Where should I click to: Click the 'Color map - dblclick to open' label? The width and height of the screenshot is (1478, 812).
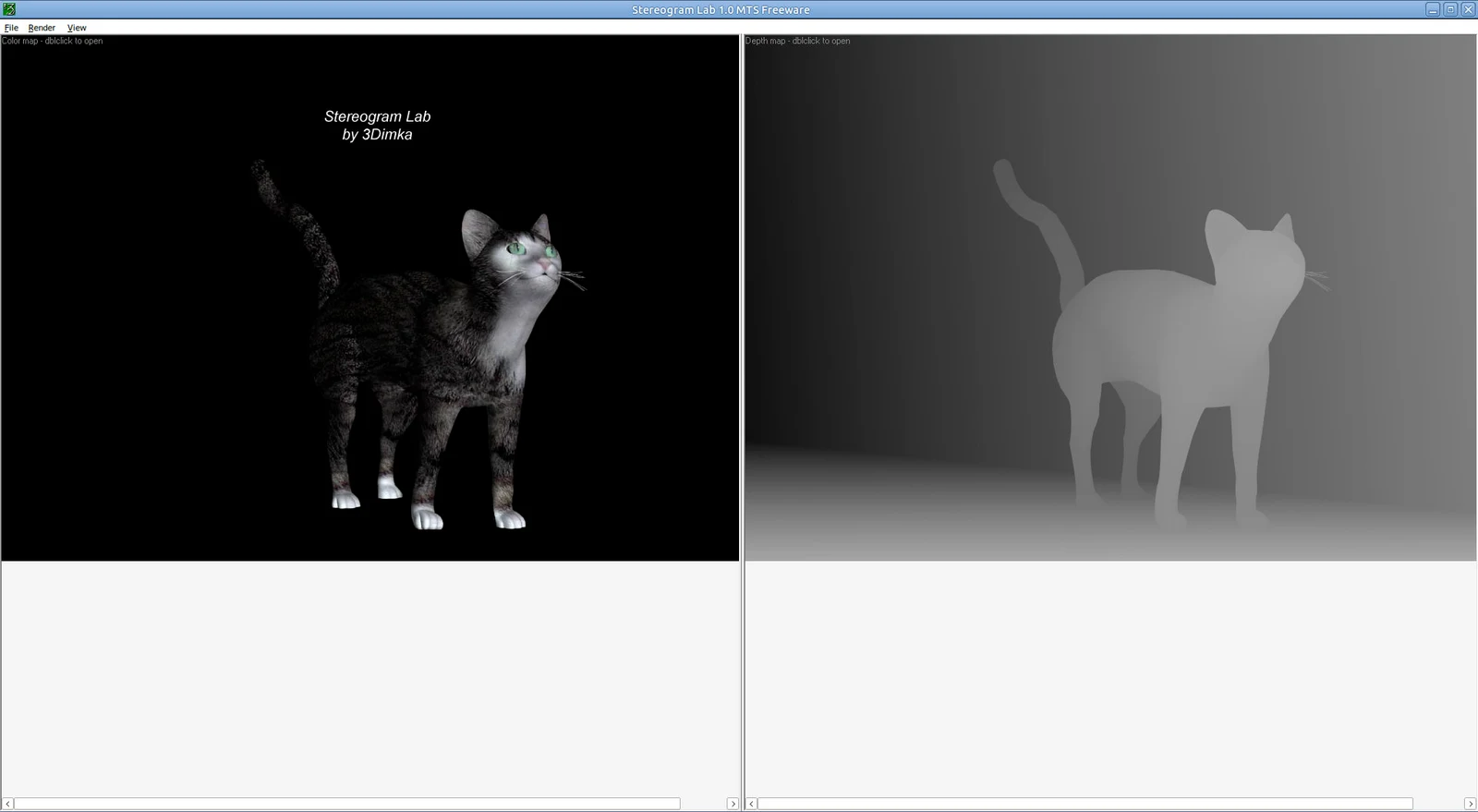[53, 41]
